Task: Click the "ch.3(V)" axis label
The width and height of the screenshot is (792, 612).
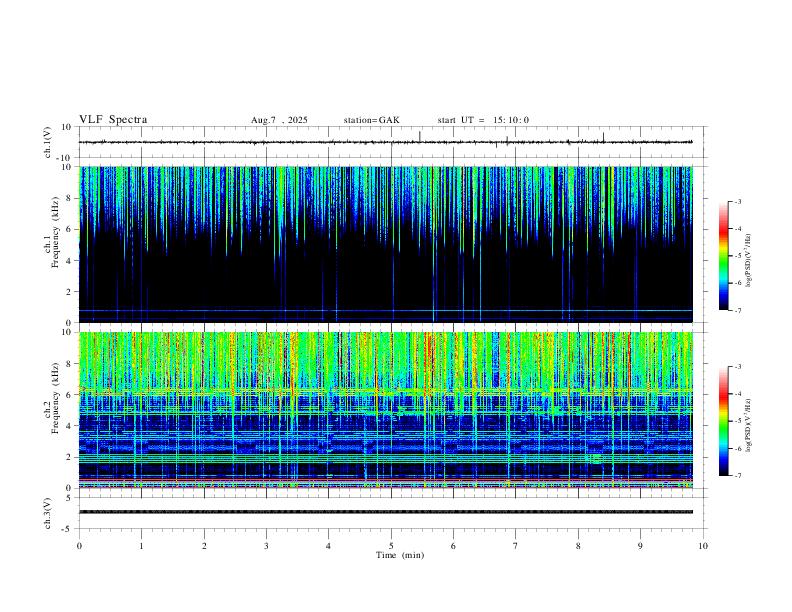Action: 48,513
